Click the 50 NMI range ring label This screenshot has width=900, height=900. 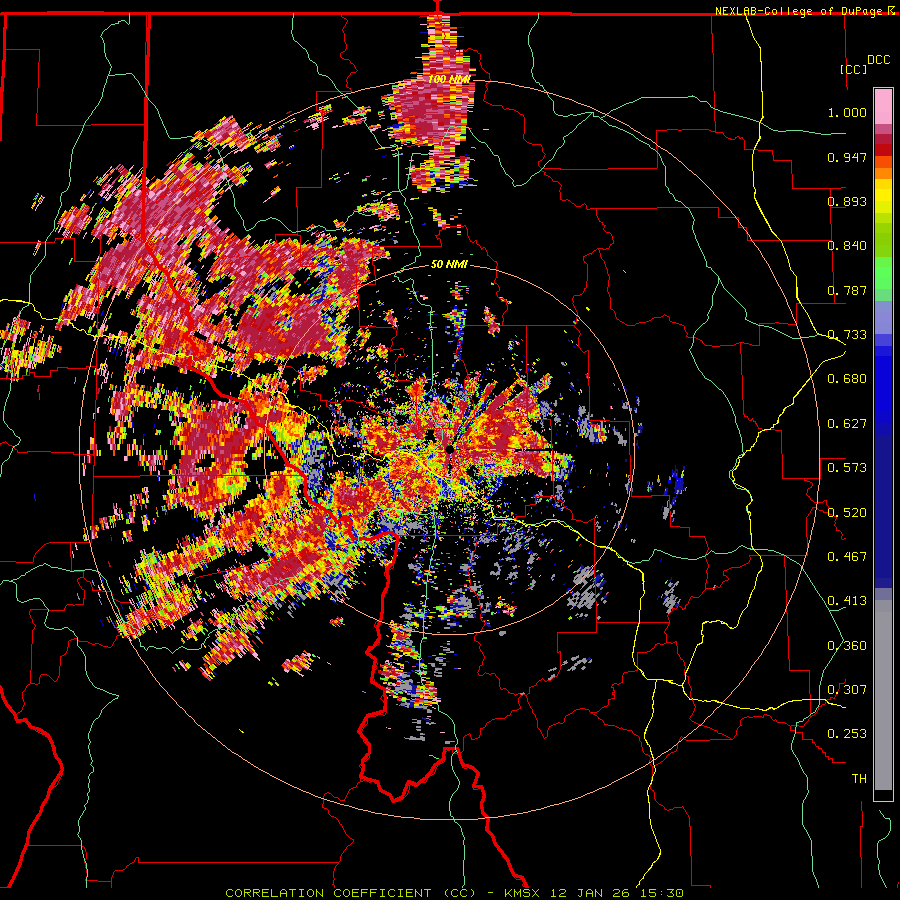point(449,264)
